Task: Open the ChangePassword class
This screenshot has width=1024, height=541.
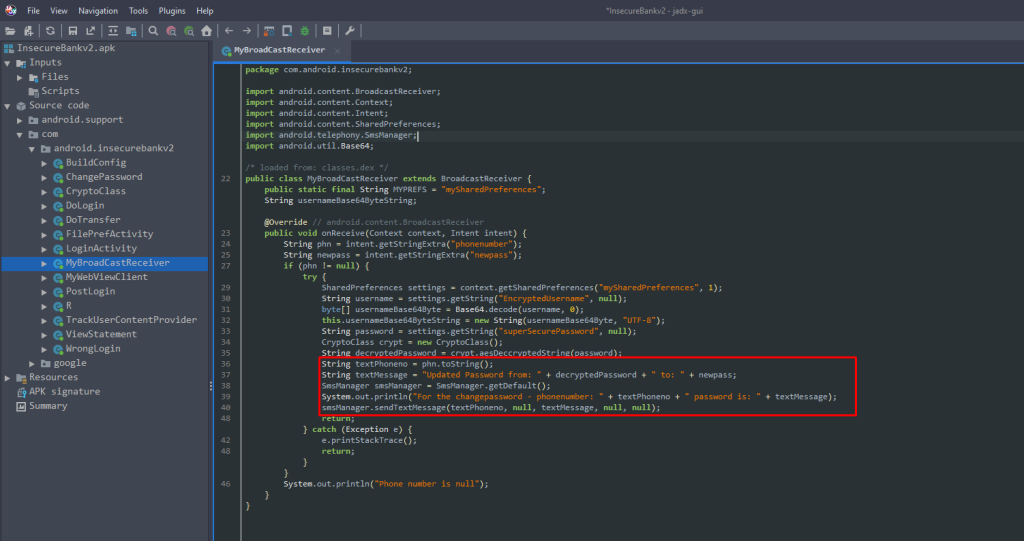Action: pyautogui.click(x=104, y=177)
